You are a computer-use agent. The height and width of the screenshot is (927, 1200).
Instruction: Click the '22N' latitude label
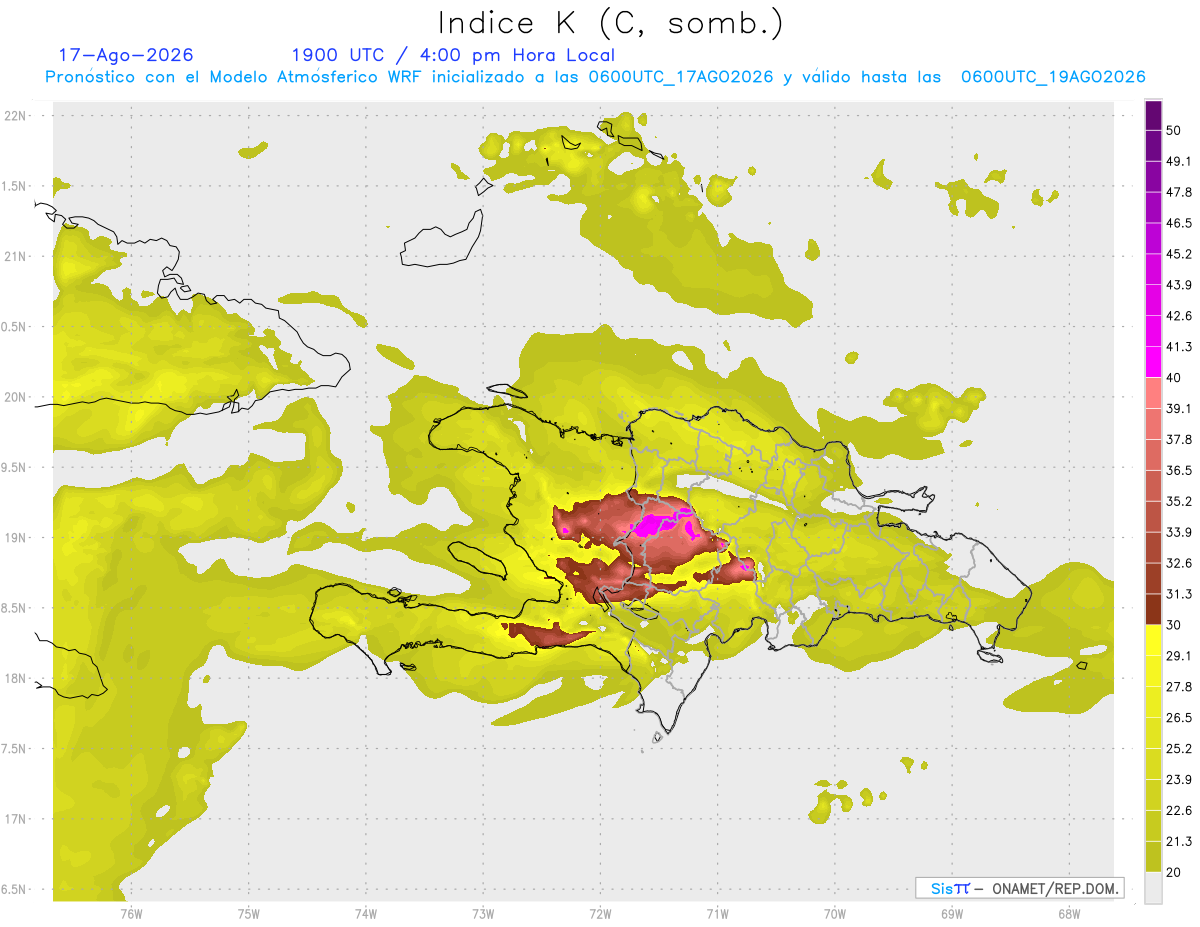[17, 115]
